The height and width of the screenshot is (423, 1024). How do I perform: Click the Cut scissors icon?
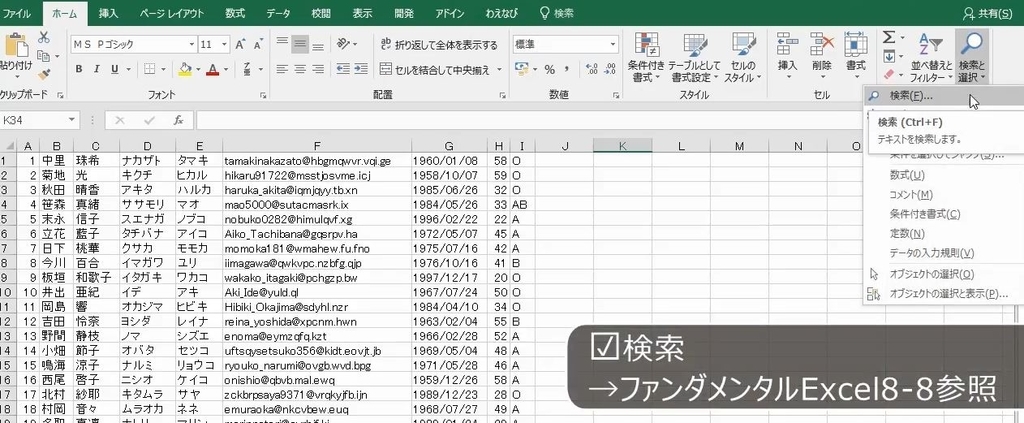(x=44, y=38)
